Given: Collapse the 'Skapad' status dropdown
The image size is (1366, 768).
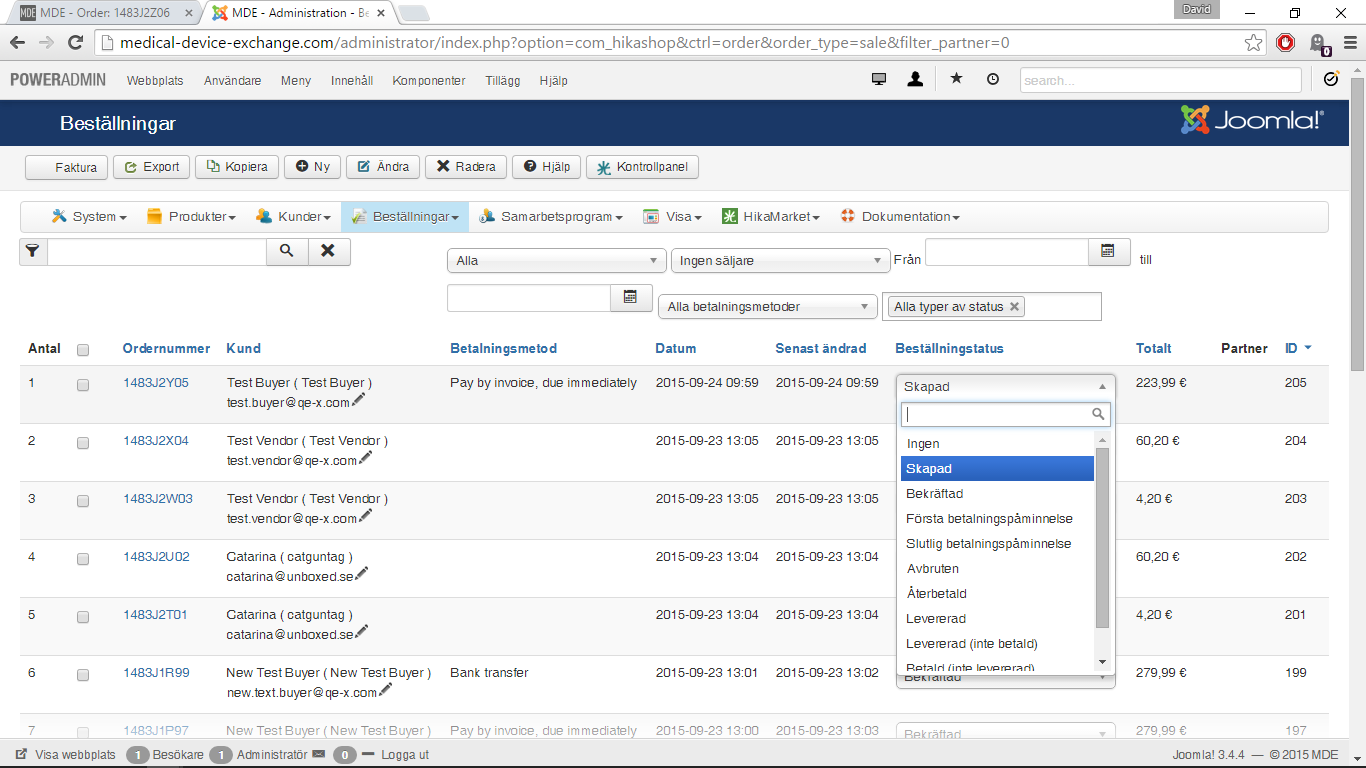Looking at the screenshot, I should pyautogui.click(x=1005, y=387).
